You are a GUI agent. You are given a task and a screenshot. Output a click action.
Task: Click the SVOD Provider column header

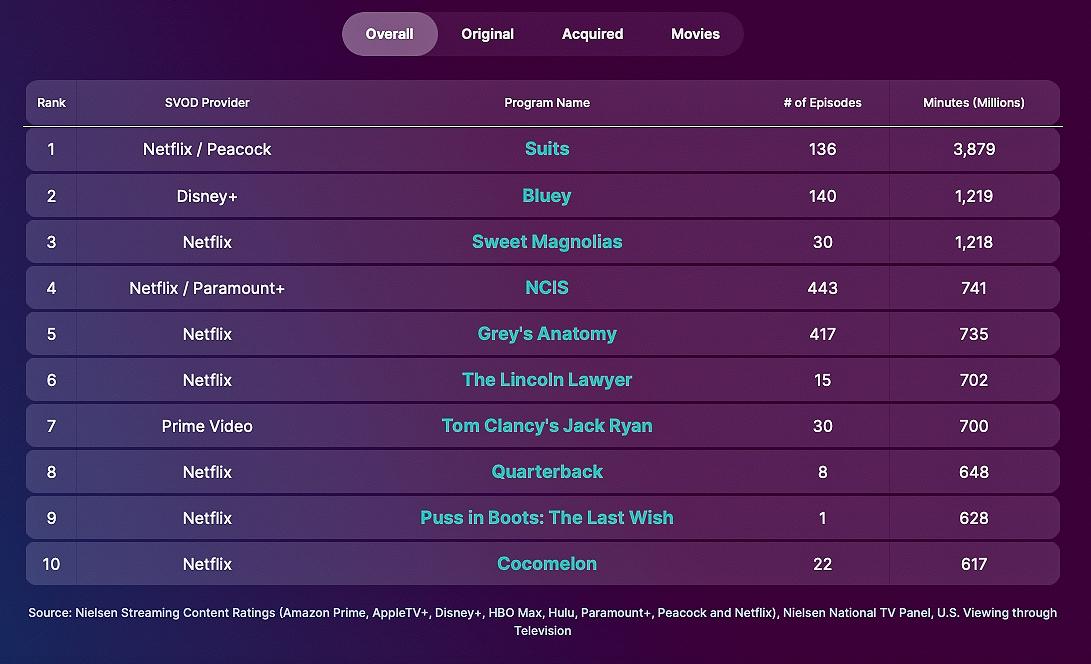coord(207,103)
